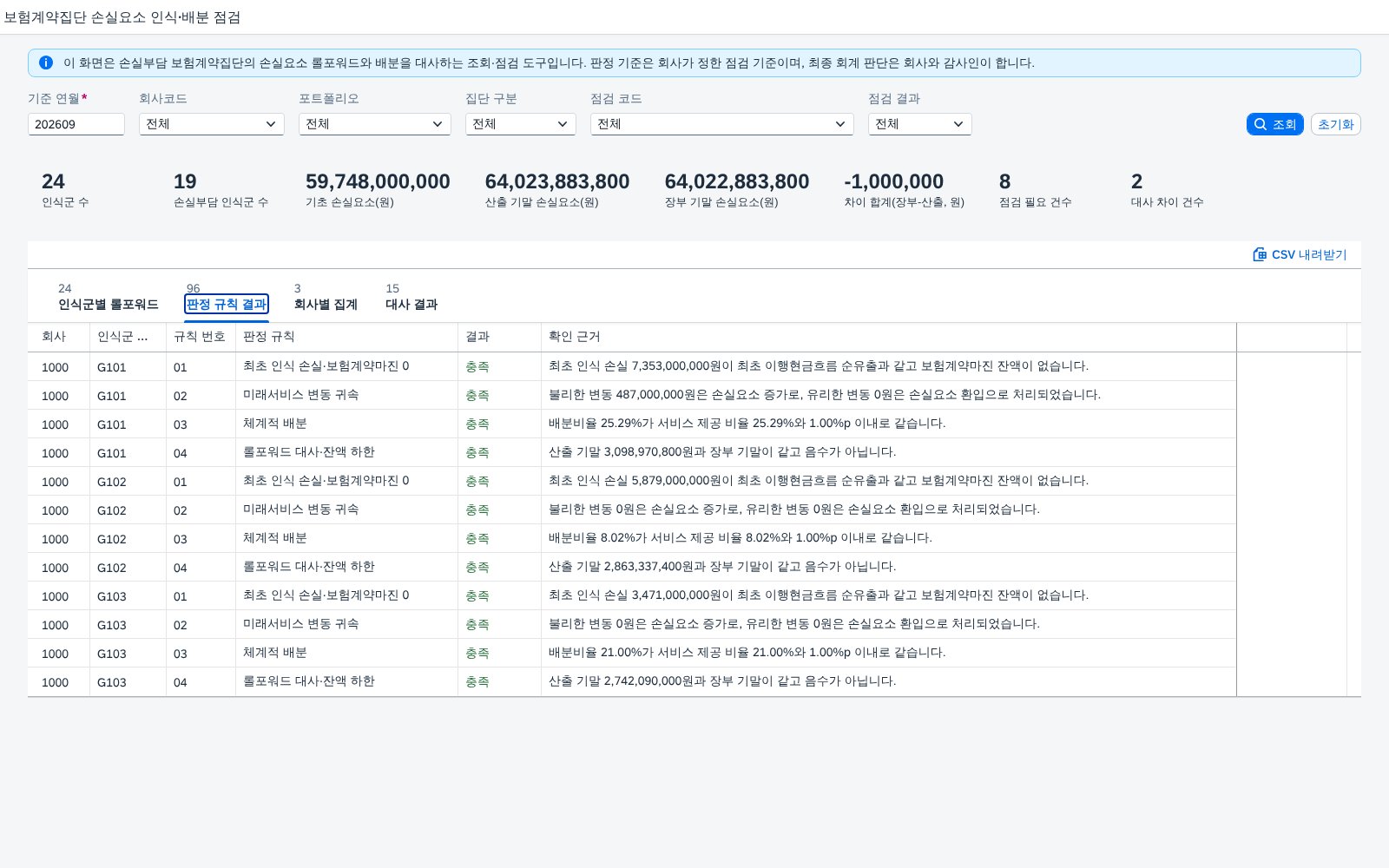Click the 회사 column header
This screenshot has width=1389, height=868.
point(59,337)
